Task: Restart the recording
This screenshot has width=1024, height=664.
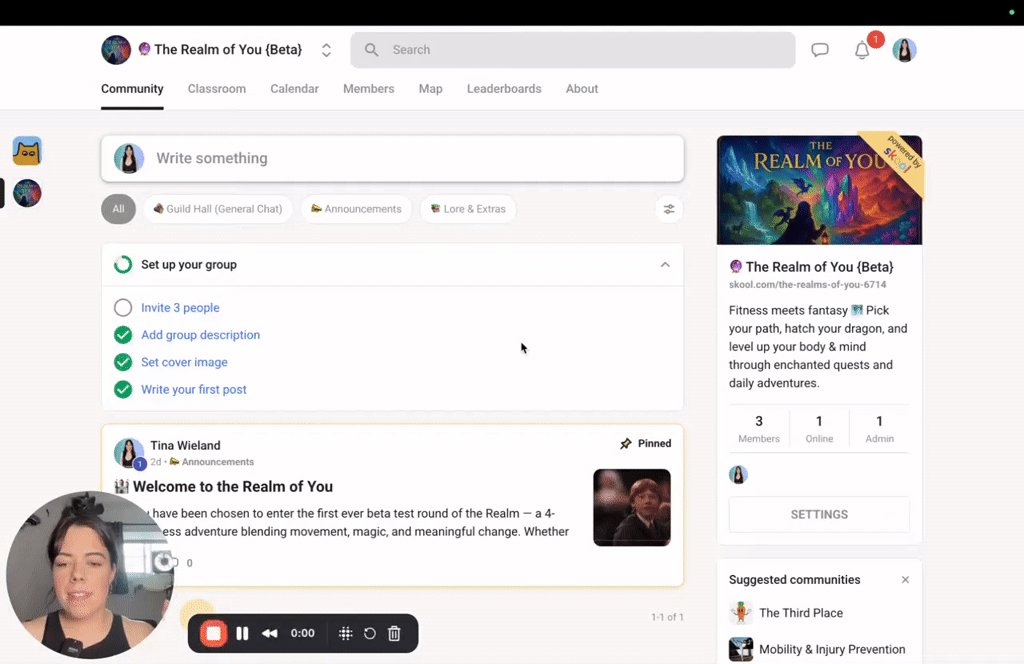Action: tap(370, 633)
